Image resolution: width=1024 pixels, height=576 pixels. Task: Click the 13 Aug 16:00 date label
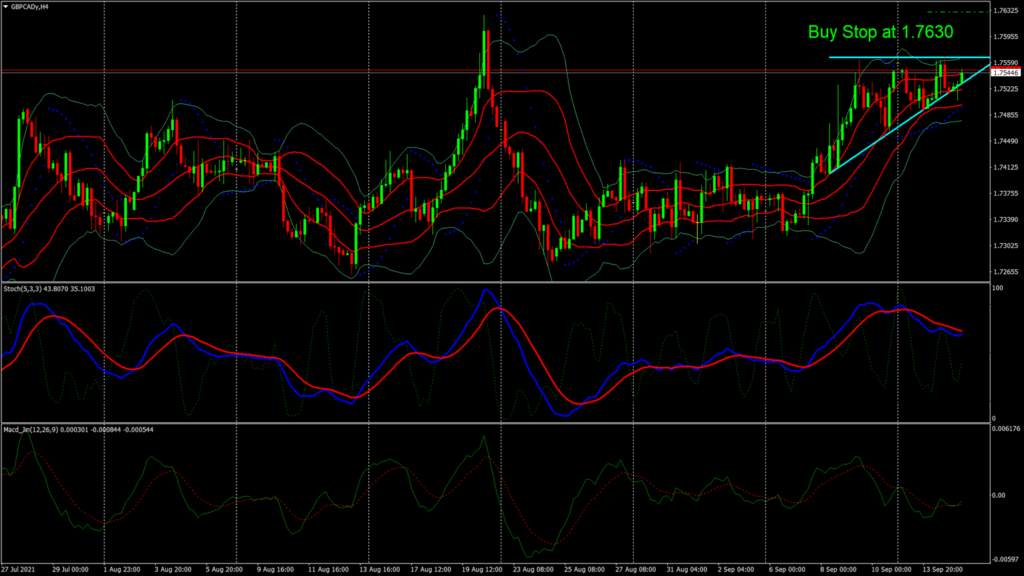pyautogui.click(x=379, y=569)
